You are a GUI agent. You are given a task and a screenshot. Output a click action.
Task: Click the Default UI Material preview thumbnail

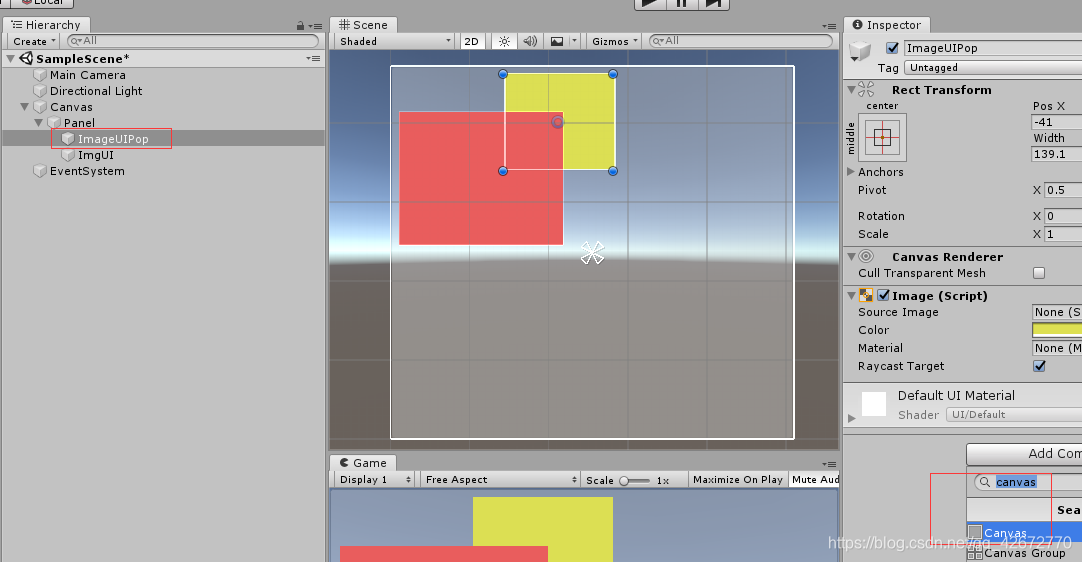[874, 404]
